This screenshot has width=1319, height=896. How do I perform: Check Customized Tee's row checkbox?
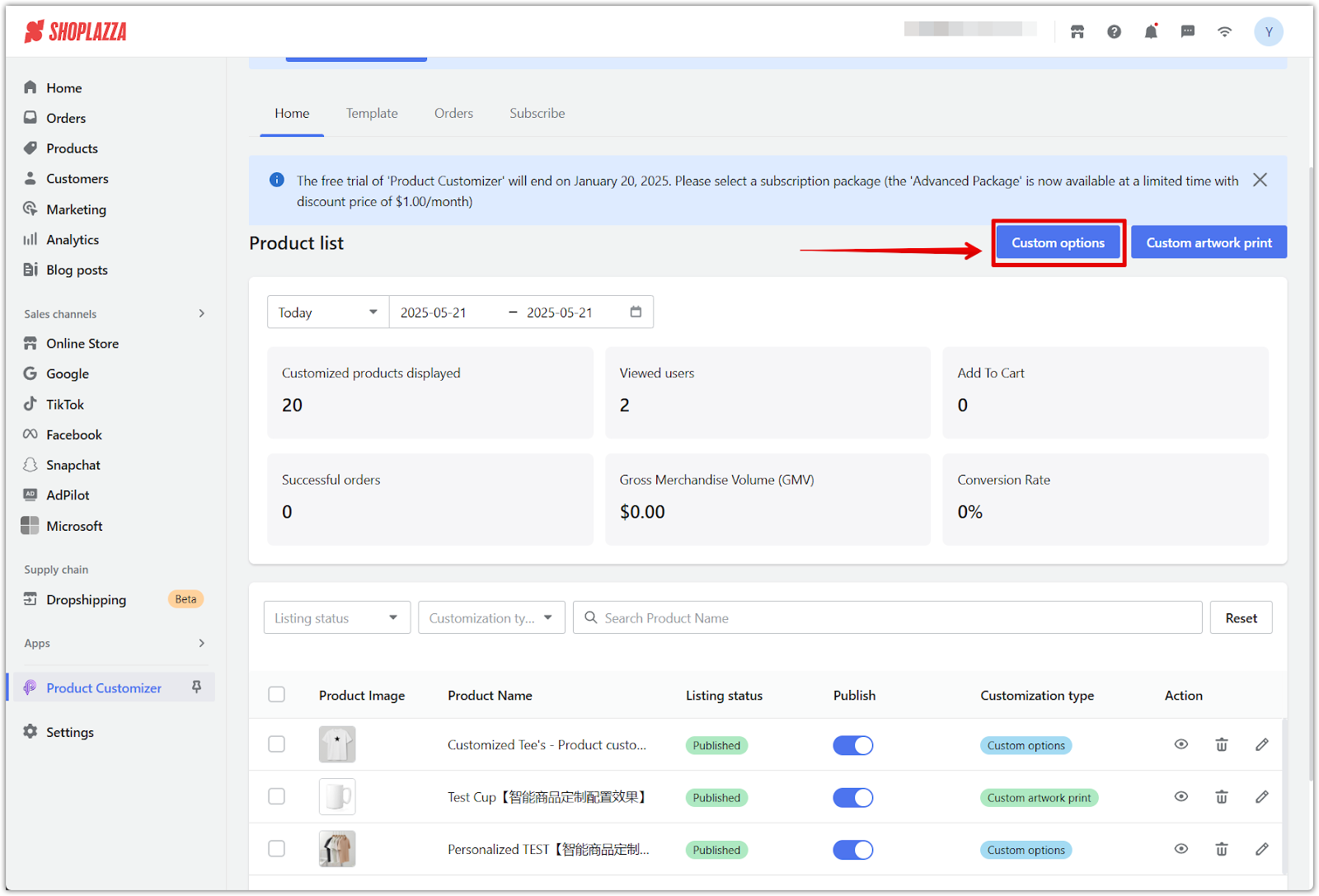coord(277,744)
